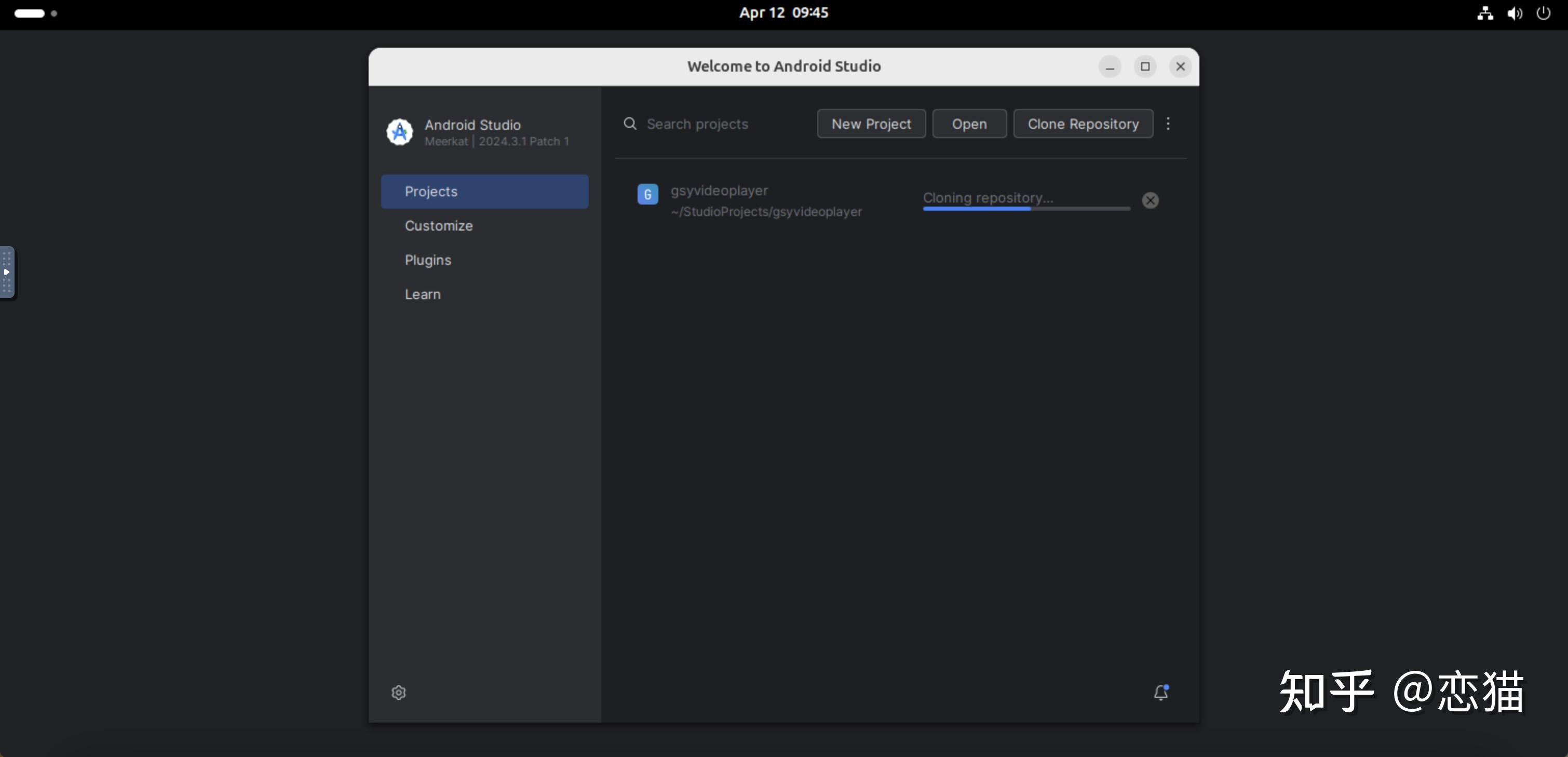
Task: Click the Android Studio logo
Action: click(399, 132)
